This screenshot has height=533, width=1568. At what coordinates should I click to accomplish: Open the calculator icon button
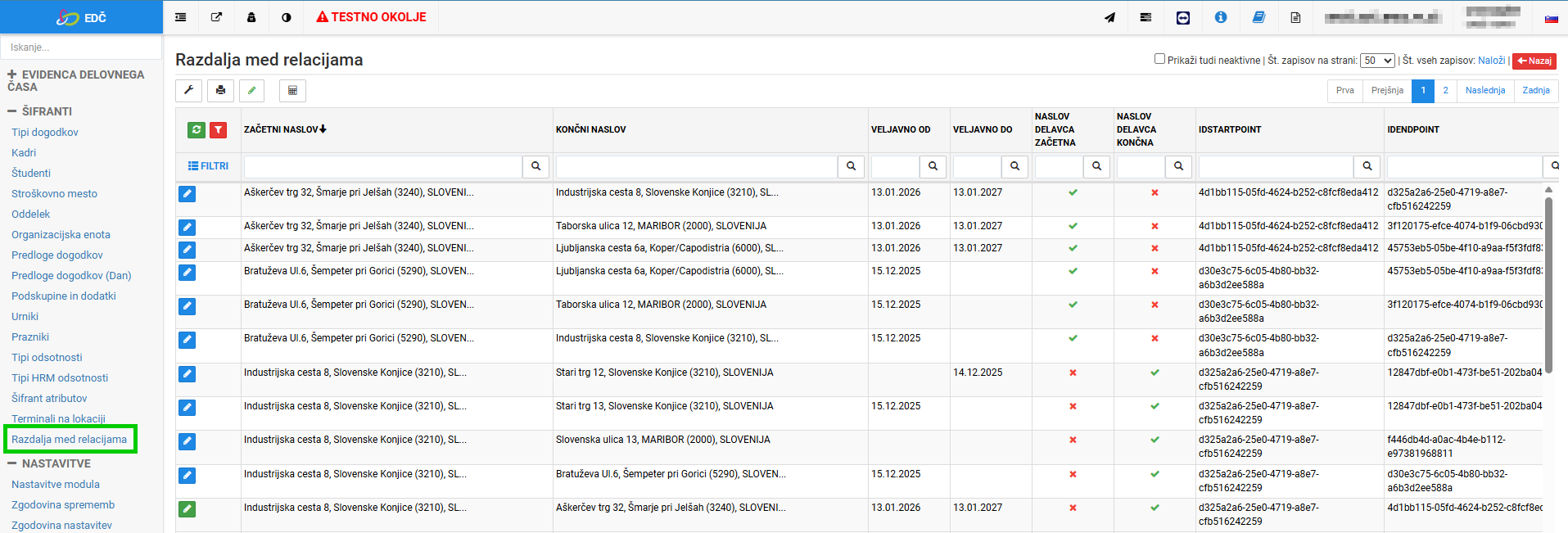pos(292,91)
